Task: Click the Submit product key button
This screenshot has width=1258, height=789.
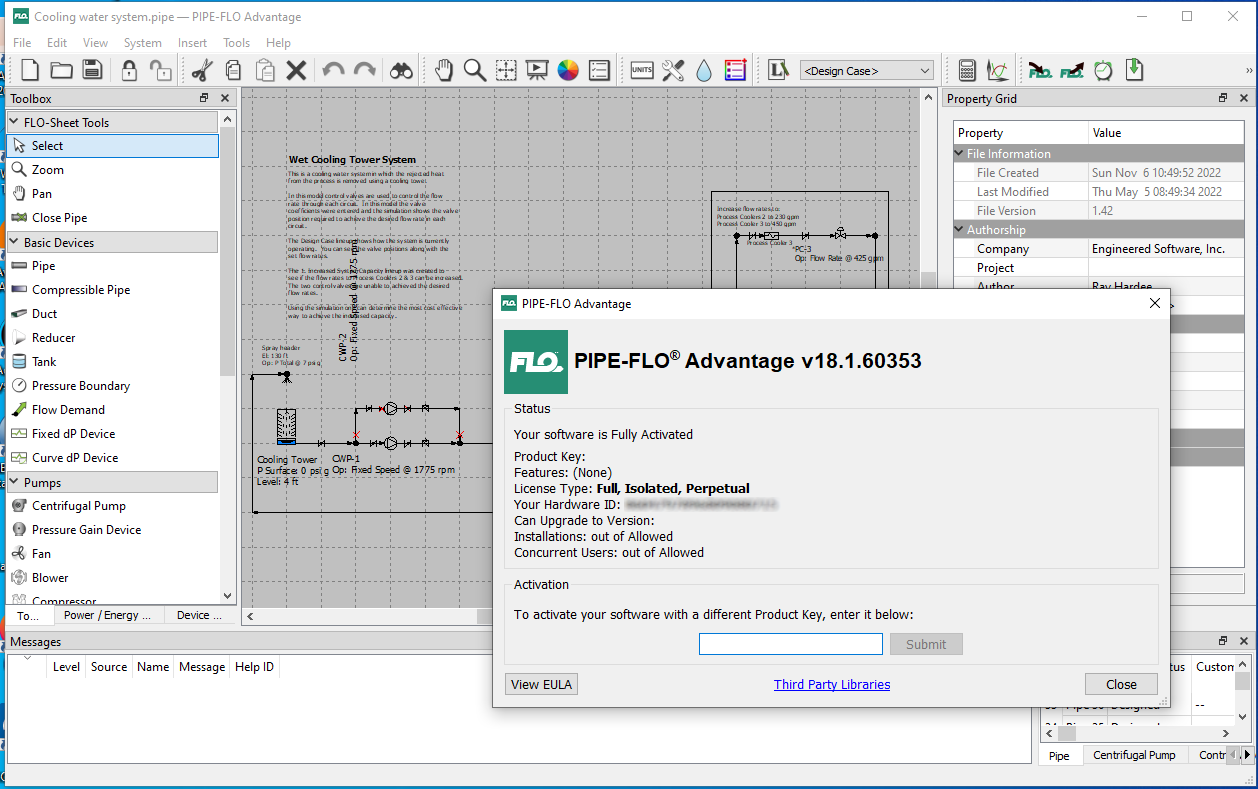Action: coord(926,644)
